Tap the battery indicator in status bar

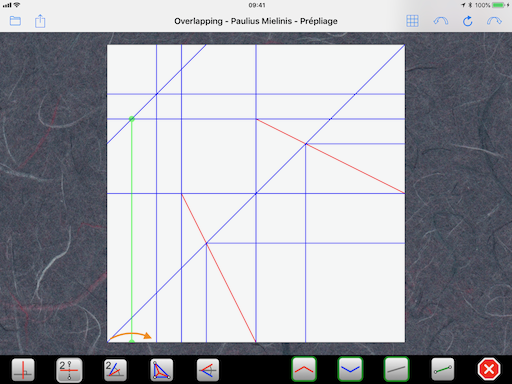499,5
